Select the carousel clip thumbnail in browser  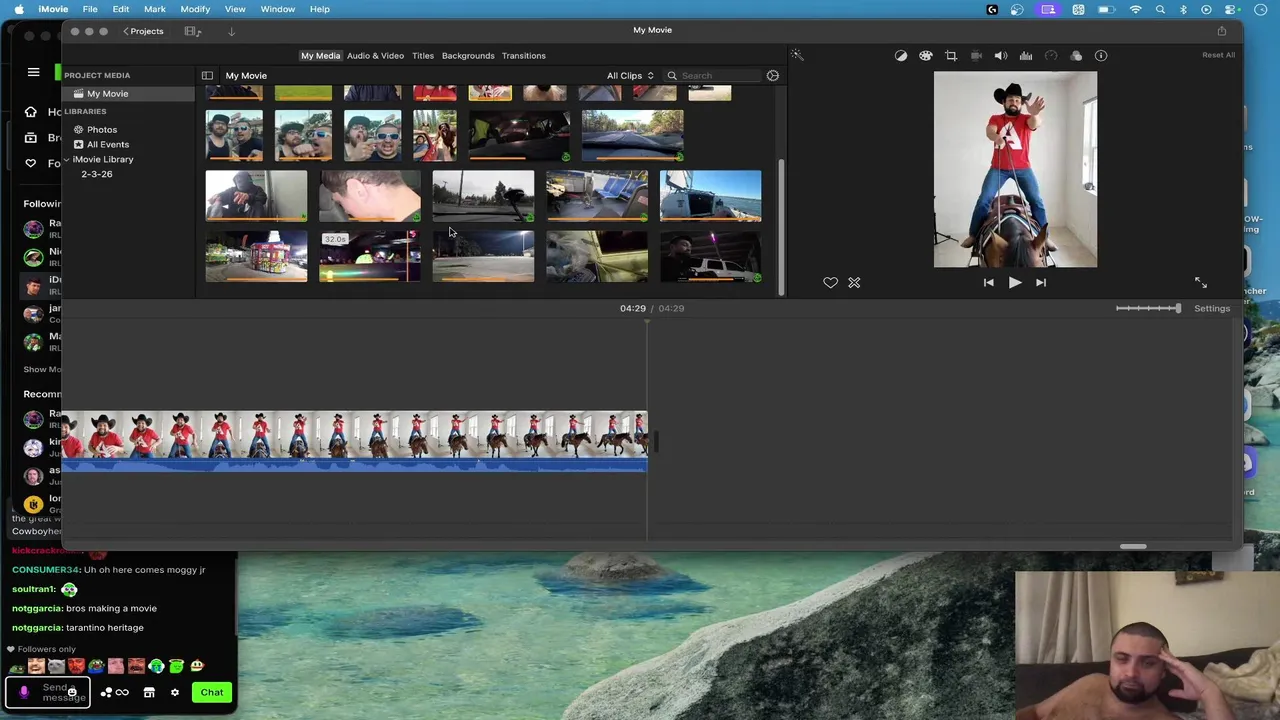256,257
